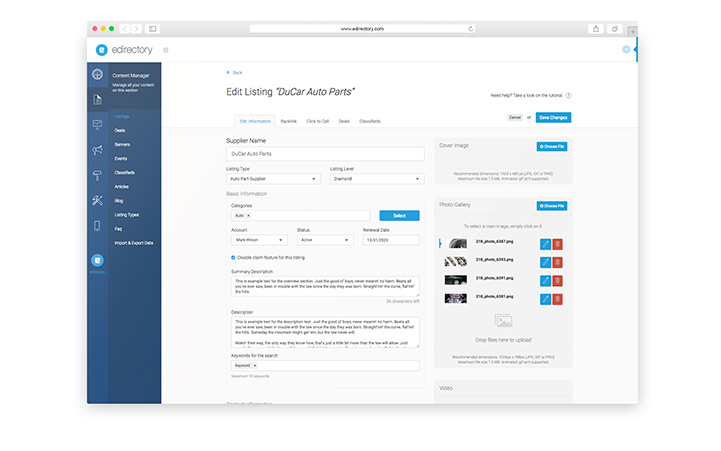Edit photo 218_photo_6387.png with pencil icon

545,244
